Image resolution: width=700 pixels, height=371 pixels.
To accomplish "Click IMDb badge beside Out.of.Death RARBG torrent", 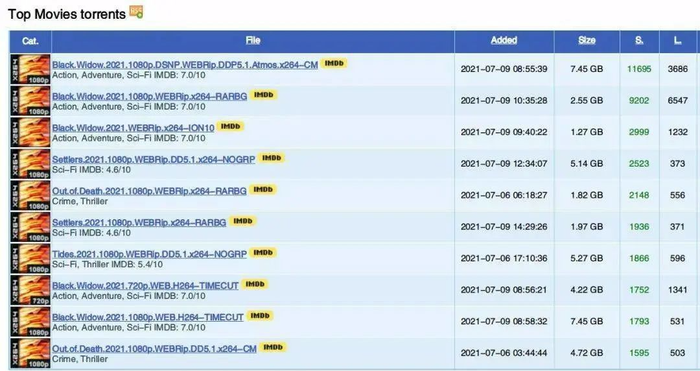I will [x=262, y=190].
